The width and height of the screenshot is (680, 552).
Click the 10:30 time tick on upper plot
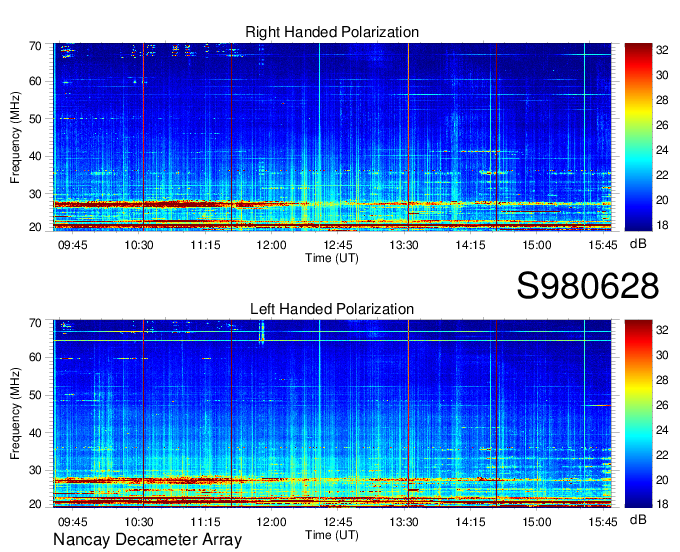139,245
